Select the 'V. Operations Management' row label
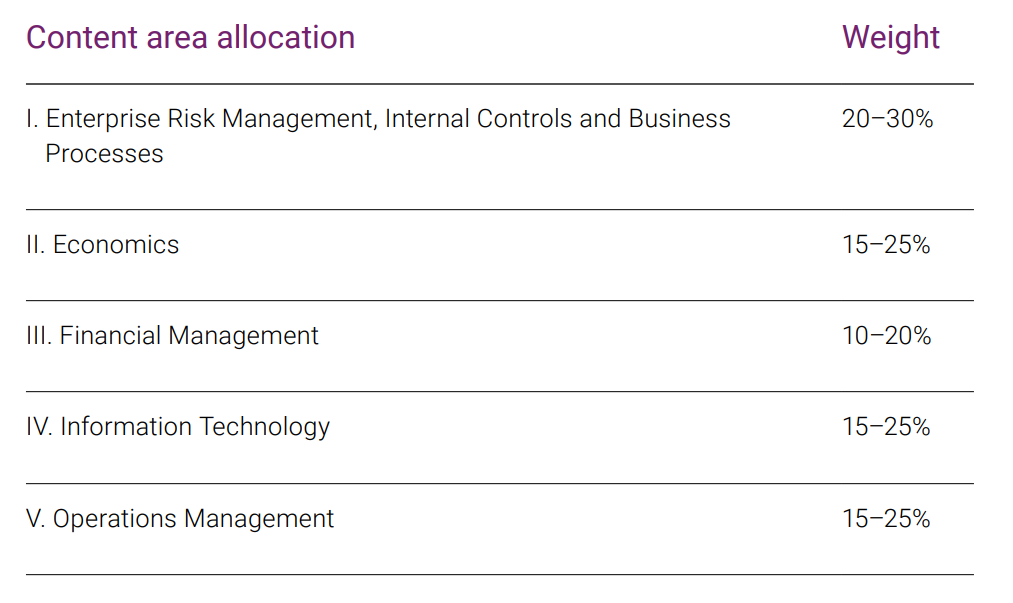 pos(180,519)
